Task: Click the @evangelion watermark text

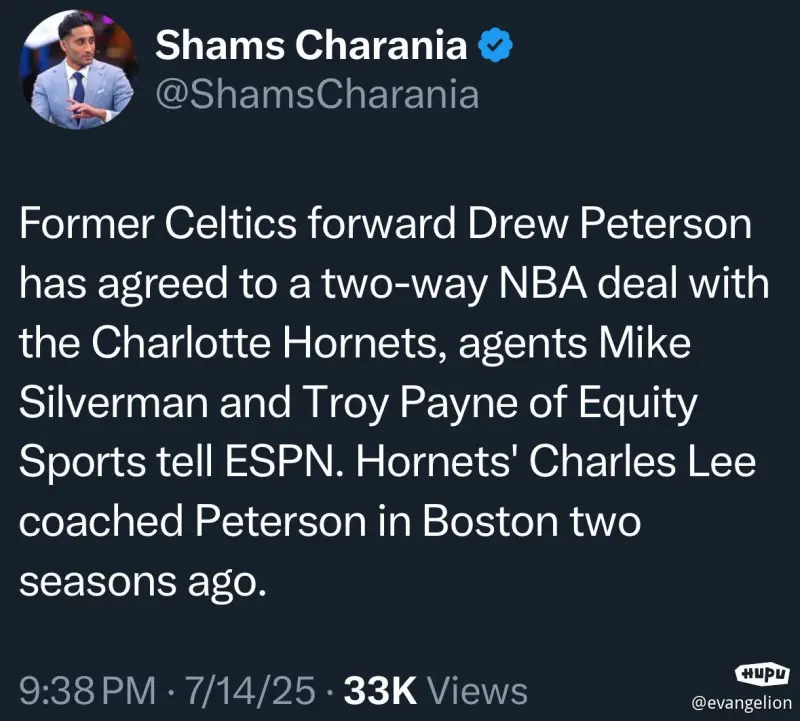Action: click(x=741, y=703)
